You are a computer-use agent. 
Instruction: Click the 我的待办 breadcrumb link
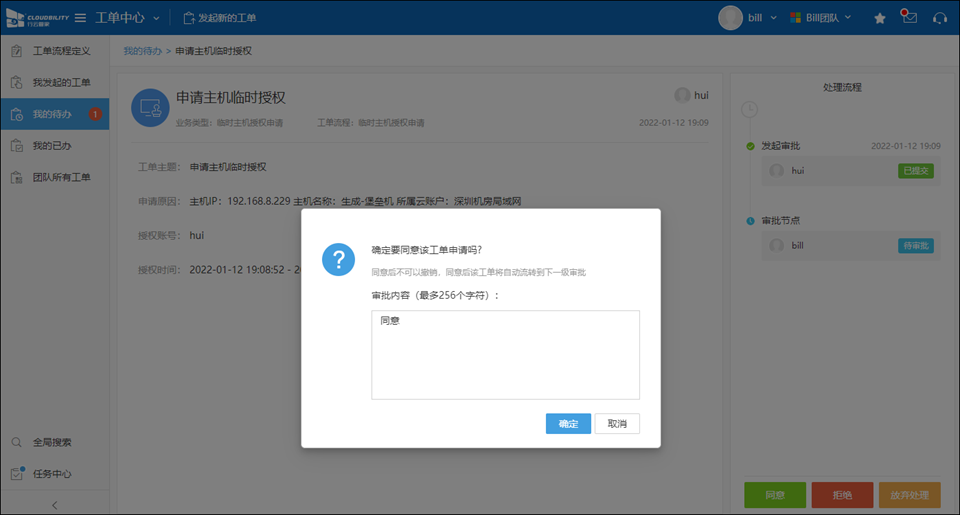coord(142,51)
